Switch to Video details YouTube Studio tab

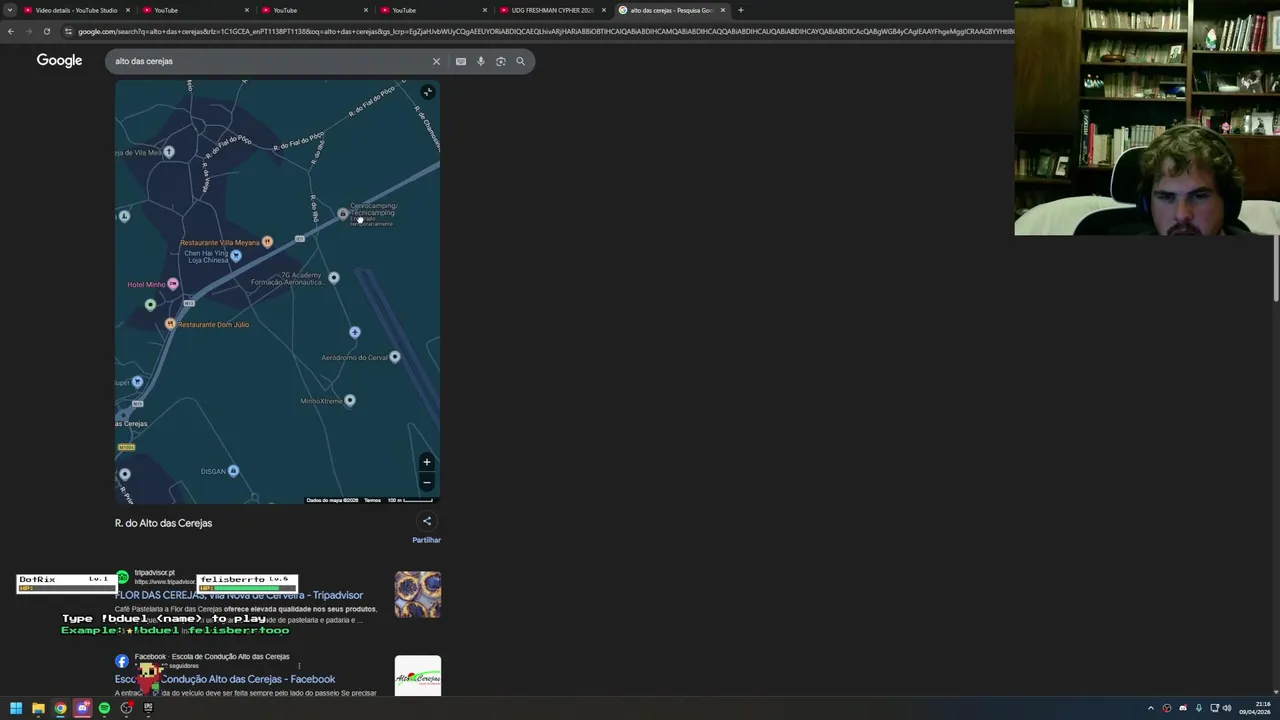(x=76, y=10)
